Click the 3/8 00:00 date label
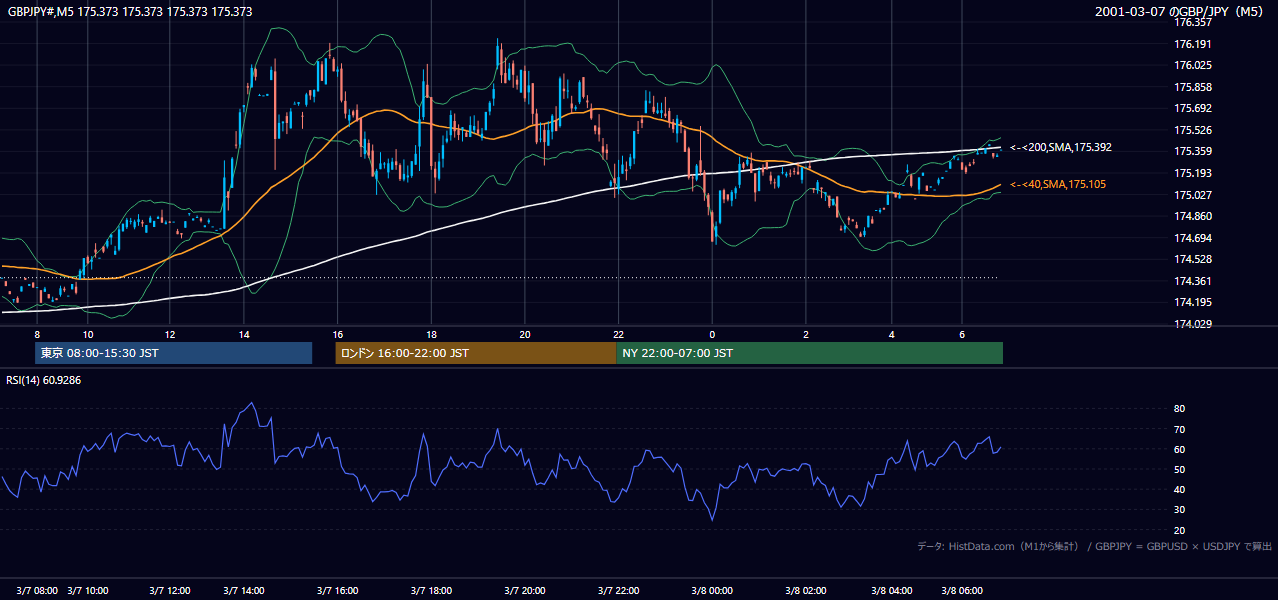1278x600 pixels. click(712, 591)
